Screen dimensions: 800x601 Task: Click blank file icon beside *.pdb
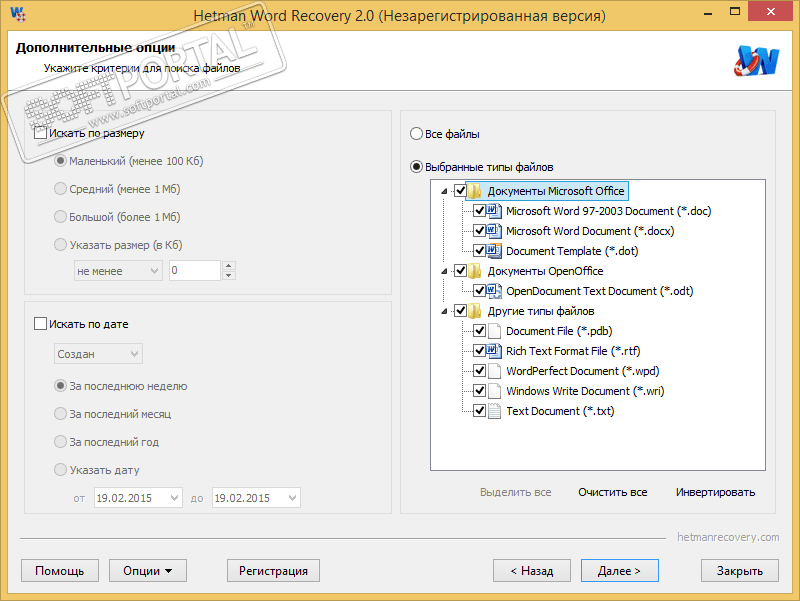(x=494, y=331)
